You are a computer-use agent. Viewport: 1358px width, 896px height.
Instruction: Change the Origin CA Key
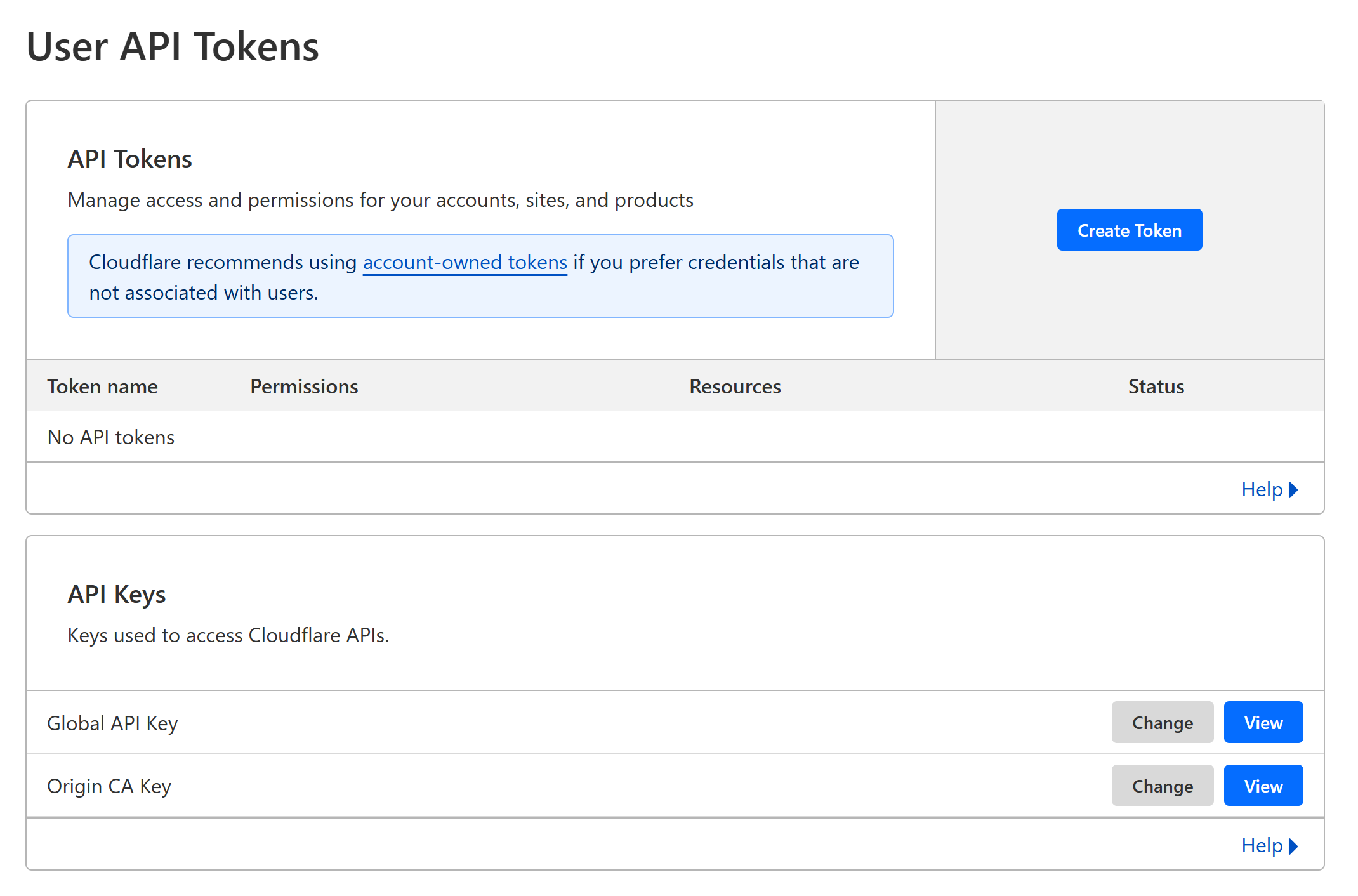[x=1162, y=786]
